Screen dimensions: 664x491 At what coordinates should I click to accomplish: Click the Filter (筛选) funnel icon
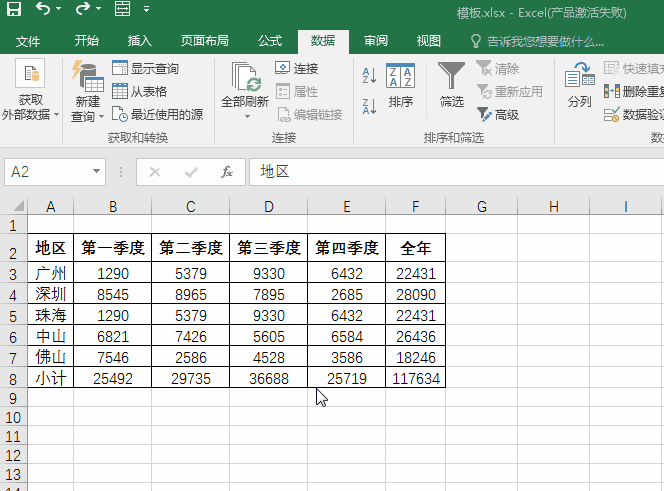[452, 78]
